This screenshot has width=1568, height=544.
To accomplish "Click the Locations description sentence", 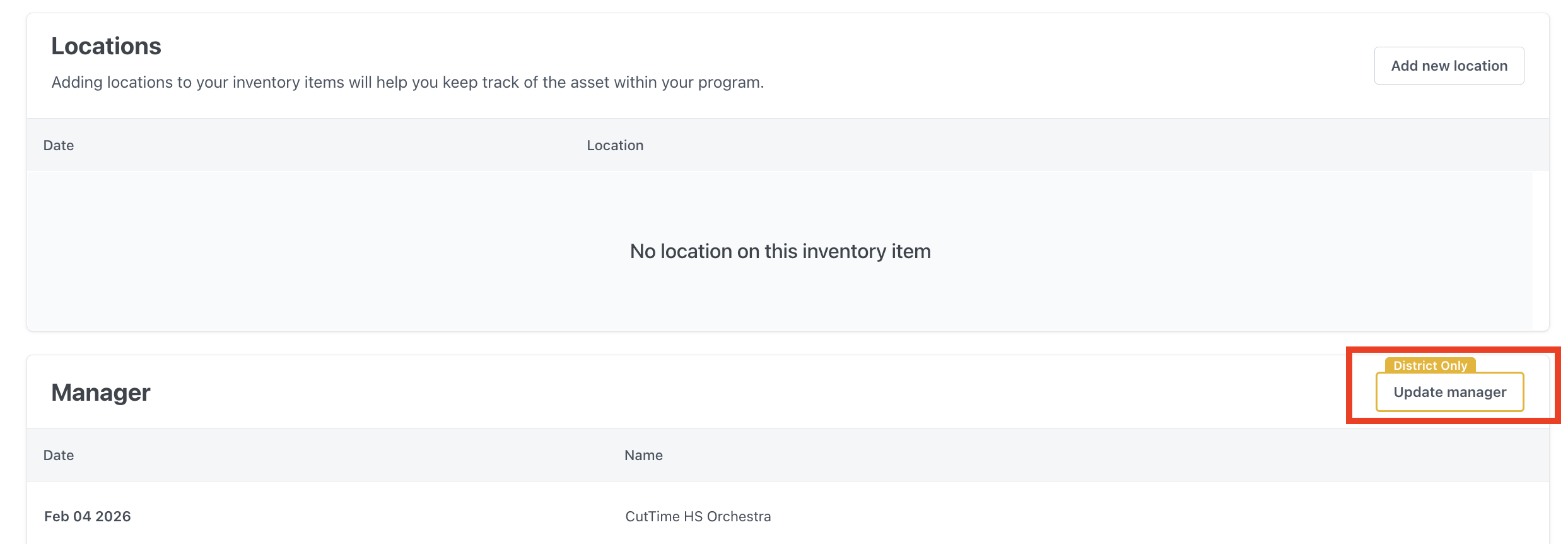I will tap(407, 82).
